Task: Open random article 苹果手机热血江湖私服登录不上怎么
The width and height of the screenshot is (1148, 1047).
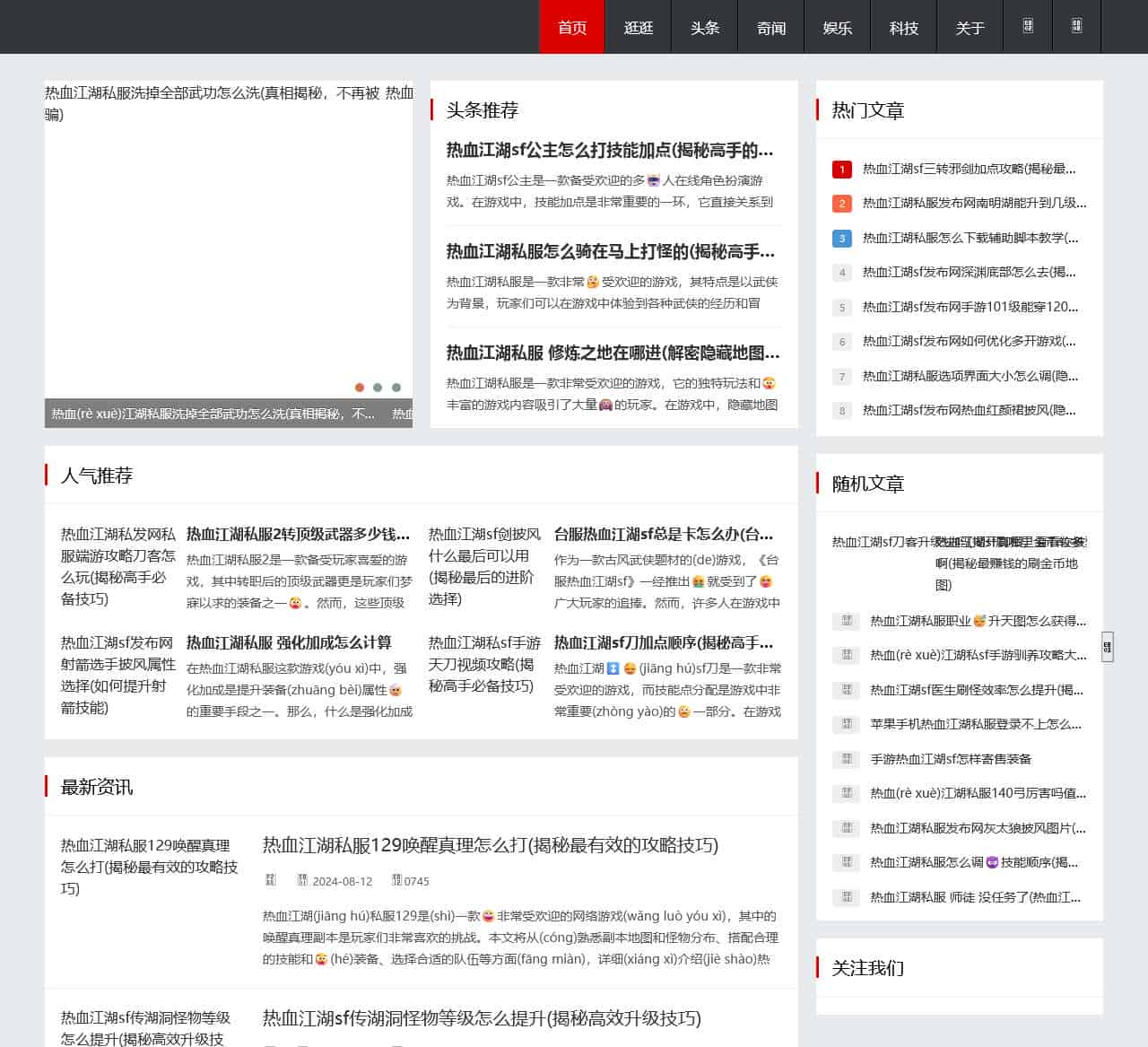Action: pyautogui.click(x=976, y=724)
